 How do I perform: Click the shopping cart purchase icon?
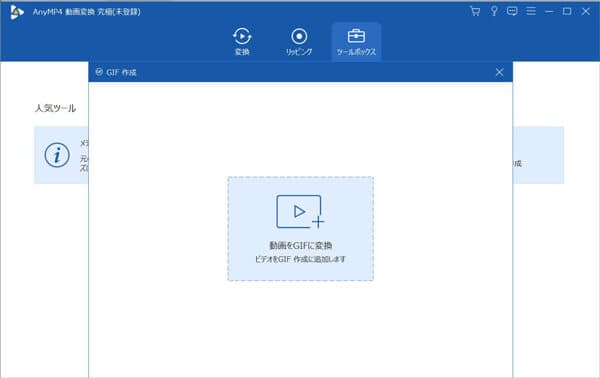[x=475, y=11]
